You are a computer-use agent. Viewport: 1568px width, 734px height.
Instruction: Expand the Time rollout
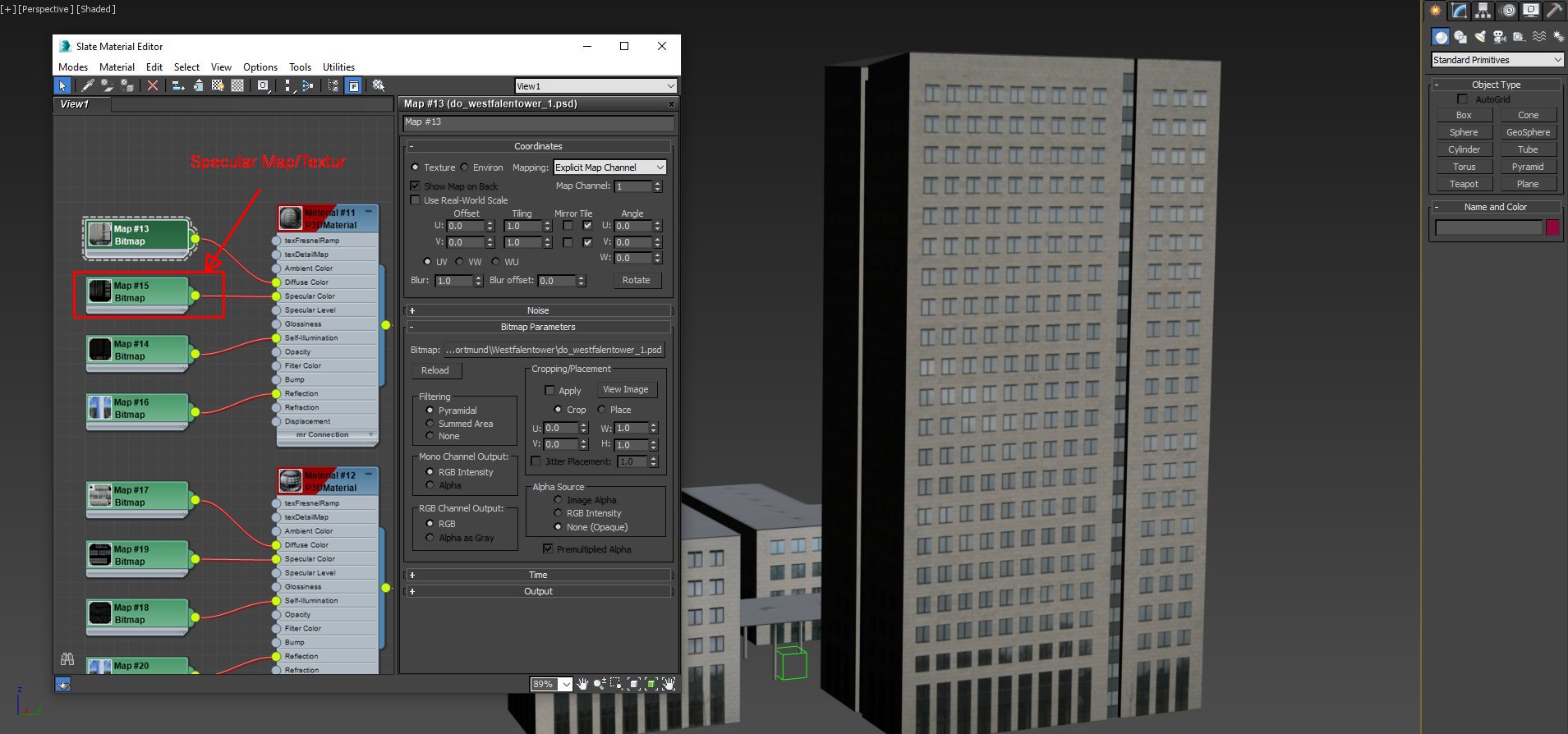538,575
